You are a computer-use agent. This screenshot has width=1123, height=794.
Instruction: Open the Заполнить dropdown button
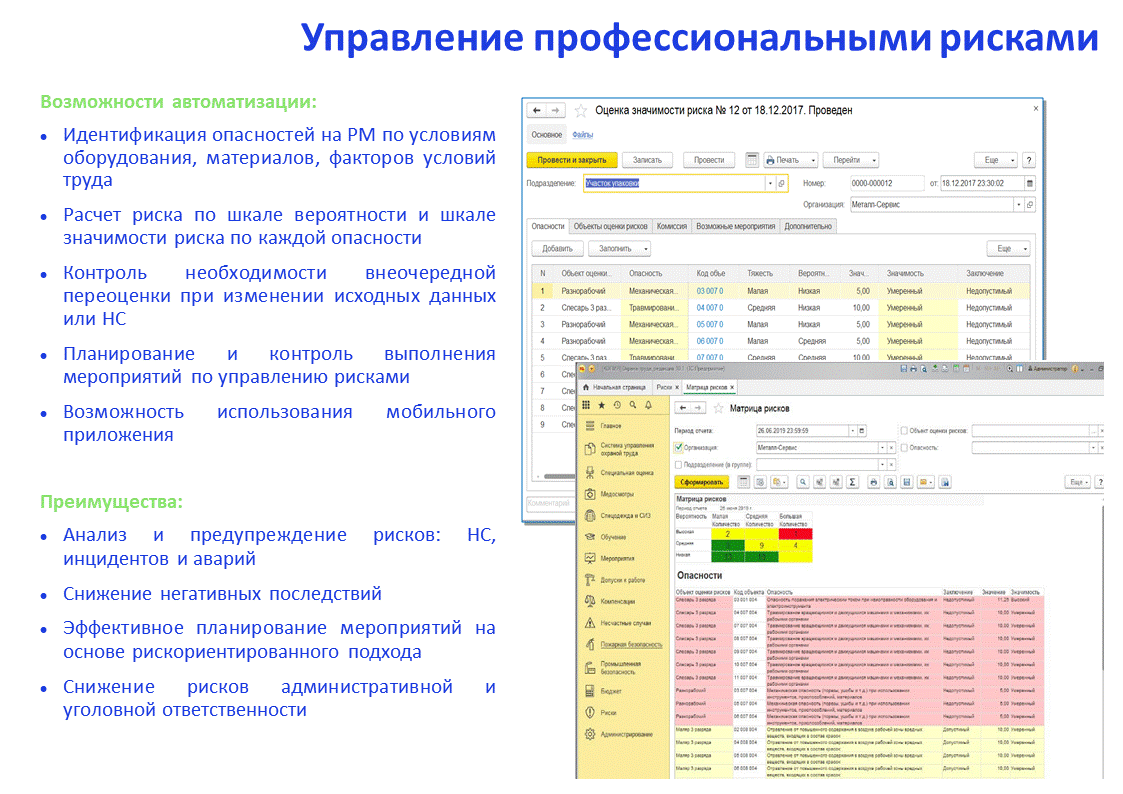coord(619,248)
